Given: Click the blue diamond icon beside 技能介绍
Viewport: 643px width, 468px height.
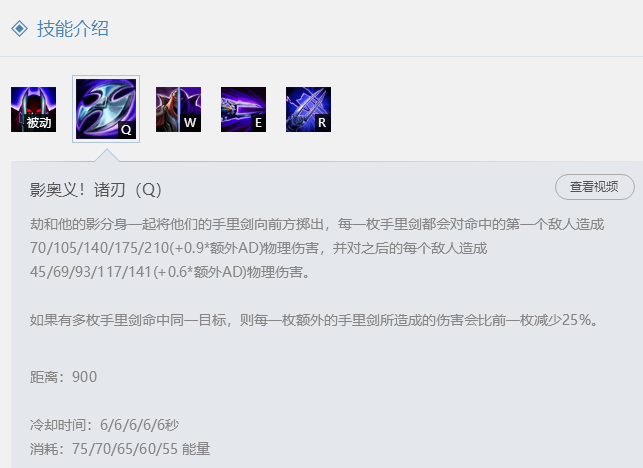Looking at the screenshot, I should point(19,29).
